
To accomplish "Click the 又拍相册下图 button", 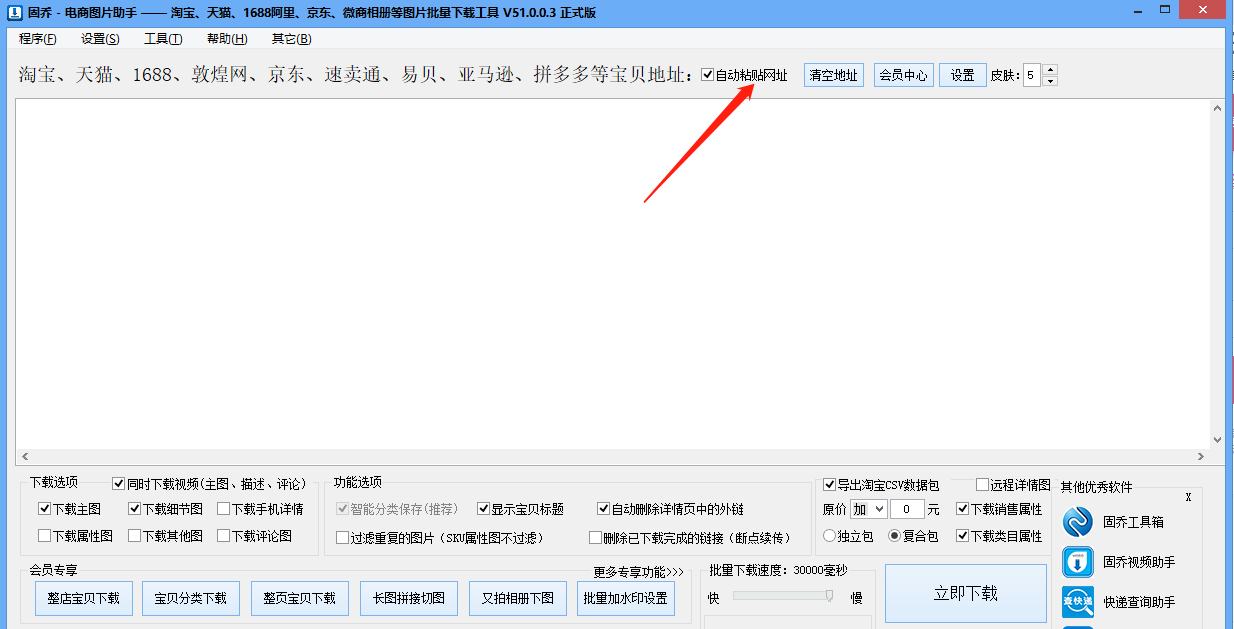I will (x=517, y=598).
